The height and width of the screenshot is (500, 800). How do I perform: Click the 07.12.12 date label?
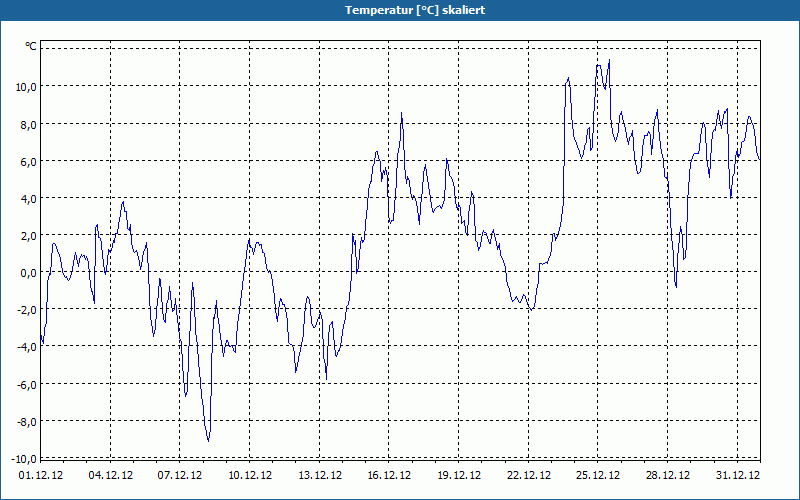181,476
